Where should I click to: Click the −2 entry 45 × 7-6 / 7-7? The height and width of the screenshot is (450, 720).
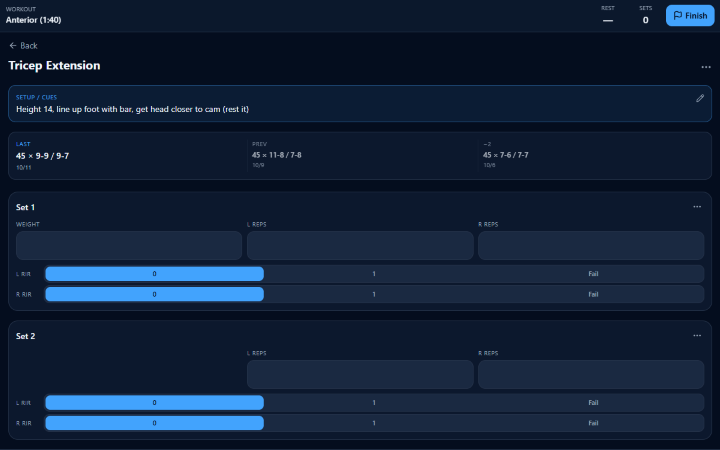pyautogui.click(x=506, y=155)
